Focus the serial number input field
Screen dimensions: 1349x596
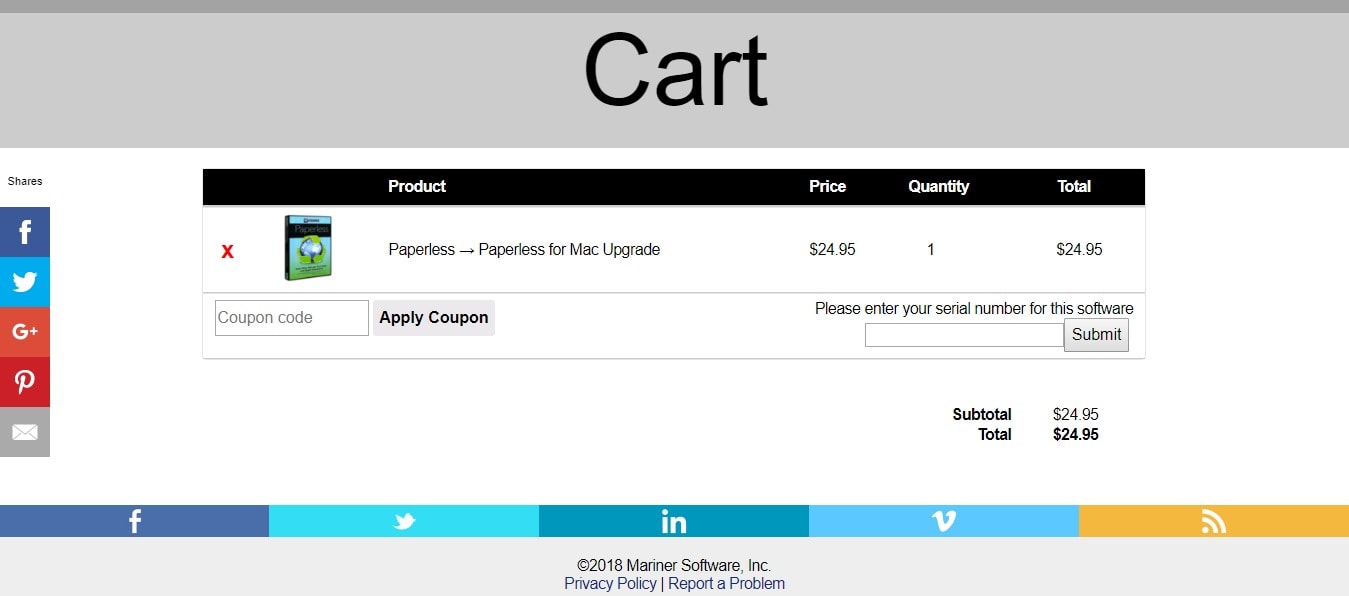pos(964,335)
